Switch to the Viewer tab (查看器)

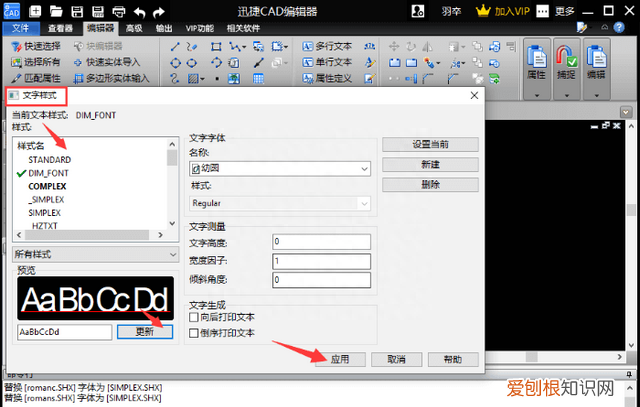60,28
